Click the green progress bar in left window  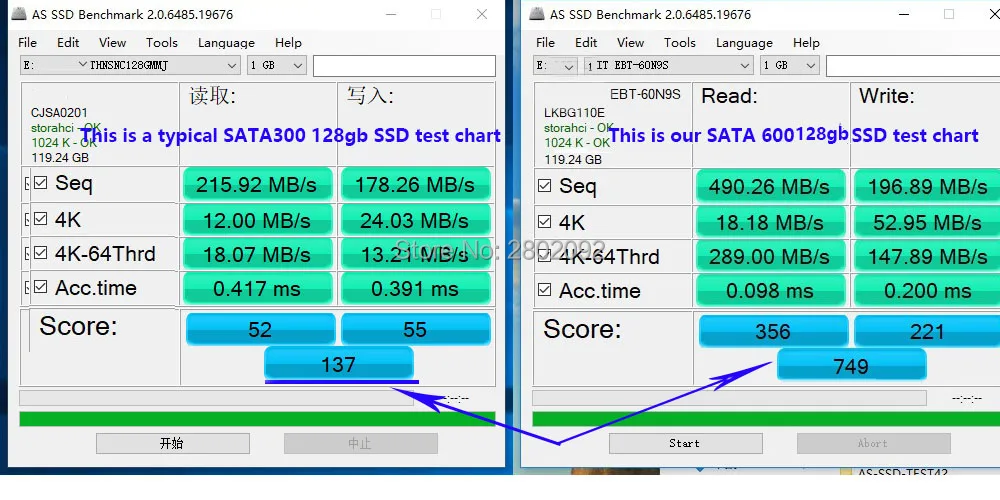point(257,419)
